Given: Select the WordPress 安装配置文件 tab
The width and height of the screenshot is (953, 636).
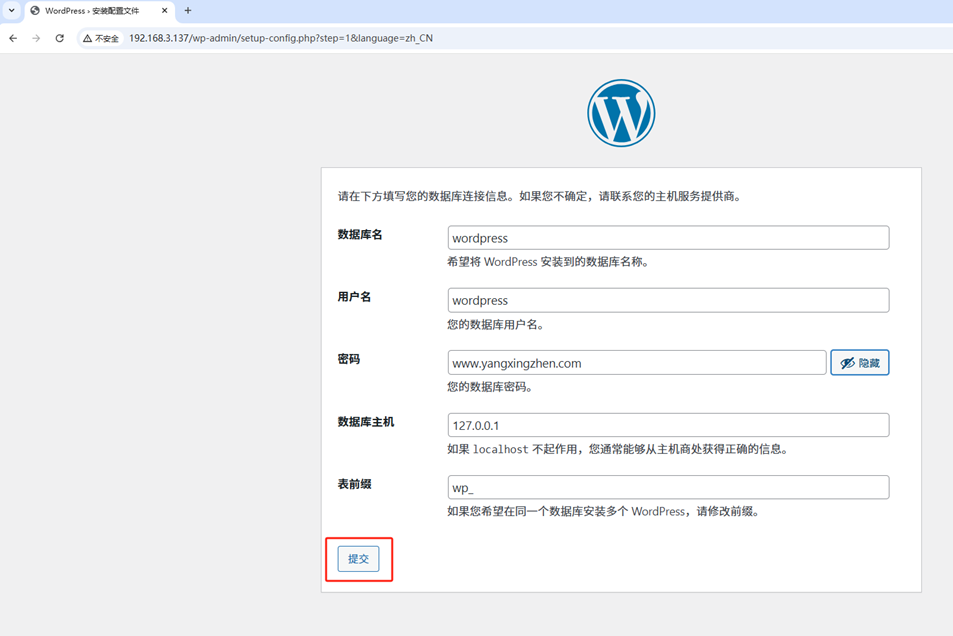Looking at the screenshot, I should coord(100,11).
